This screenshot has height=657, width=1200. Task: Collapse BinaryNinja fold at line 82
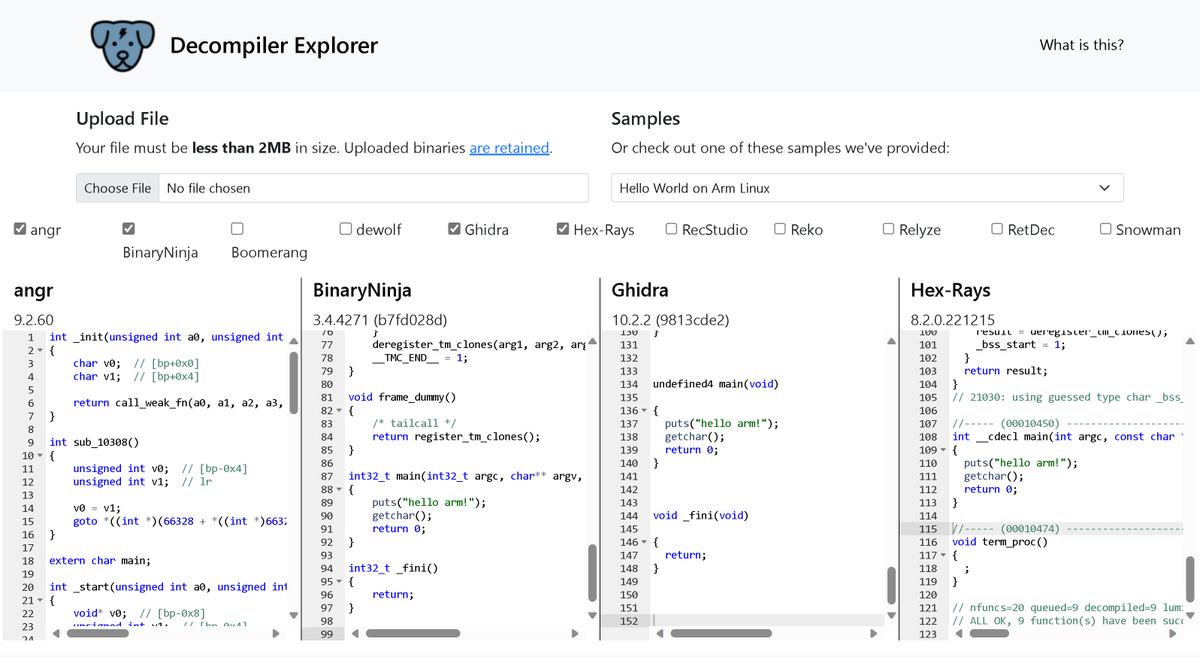tap(337, 411)
